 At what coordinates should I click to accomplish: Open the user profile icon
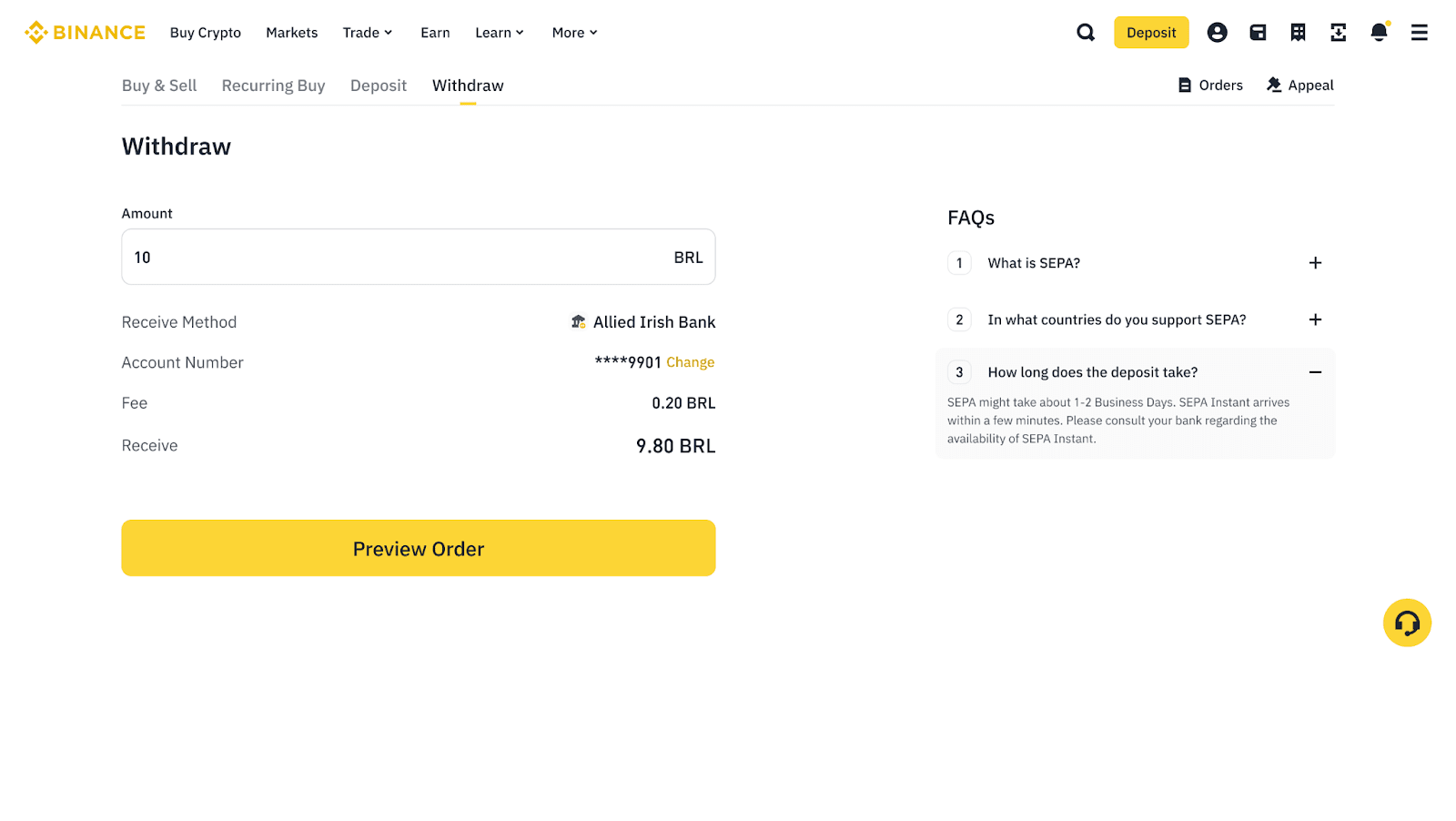point(1217,33)
